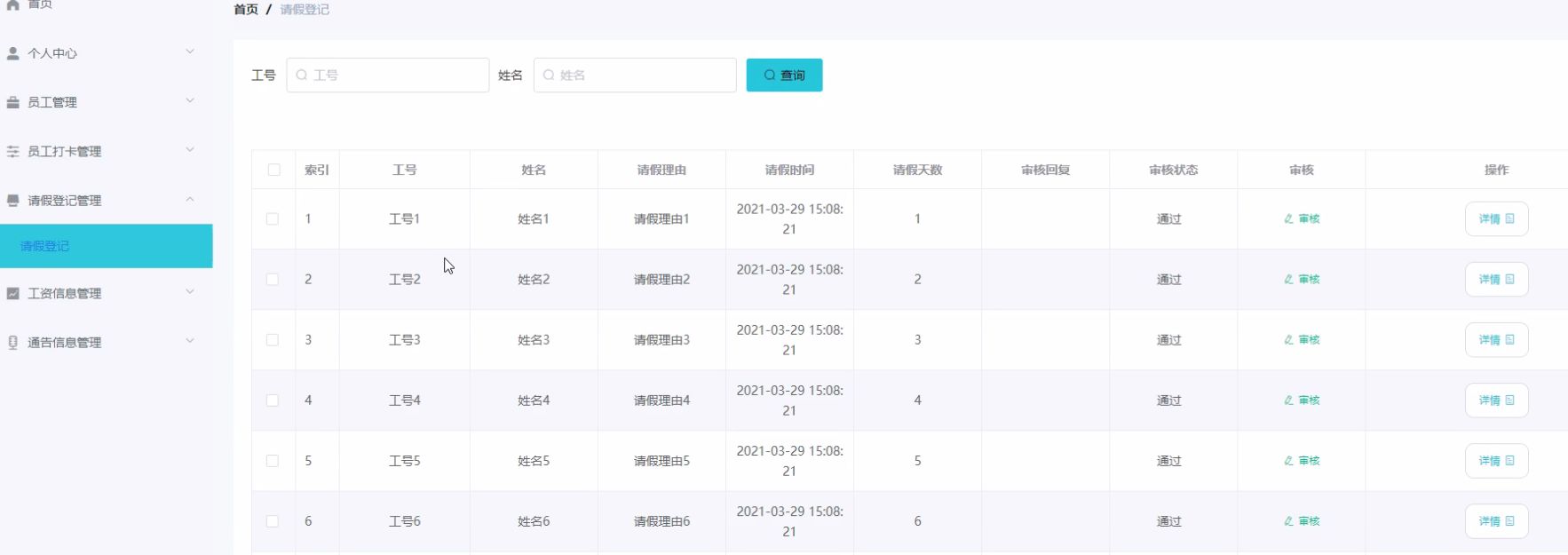
Task: Open 详情 for row 工号6
Action: click(1496, 521)
